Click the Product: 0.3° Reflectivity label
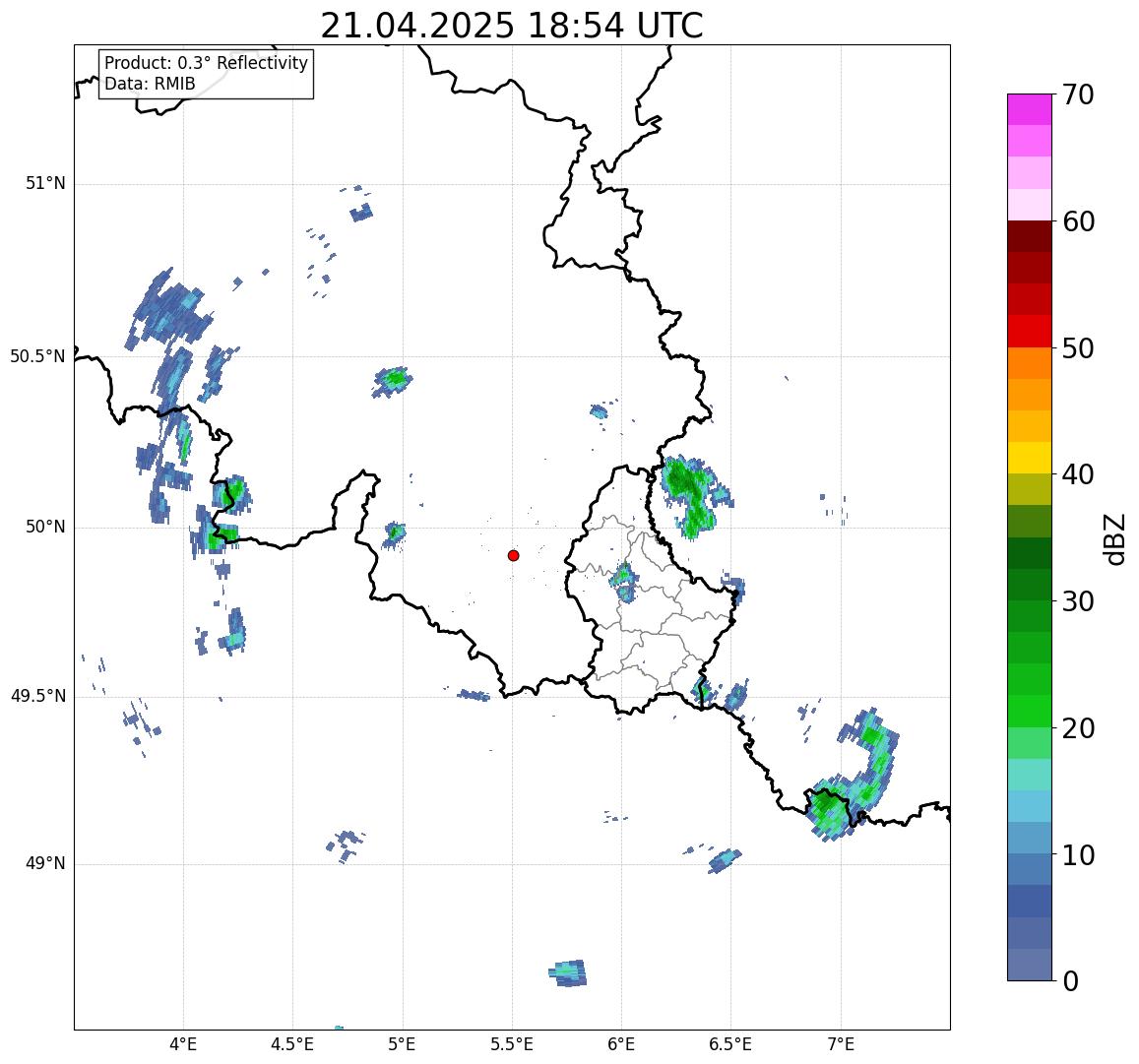Screen dimensions: 1139x1064 point(207,63)
